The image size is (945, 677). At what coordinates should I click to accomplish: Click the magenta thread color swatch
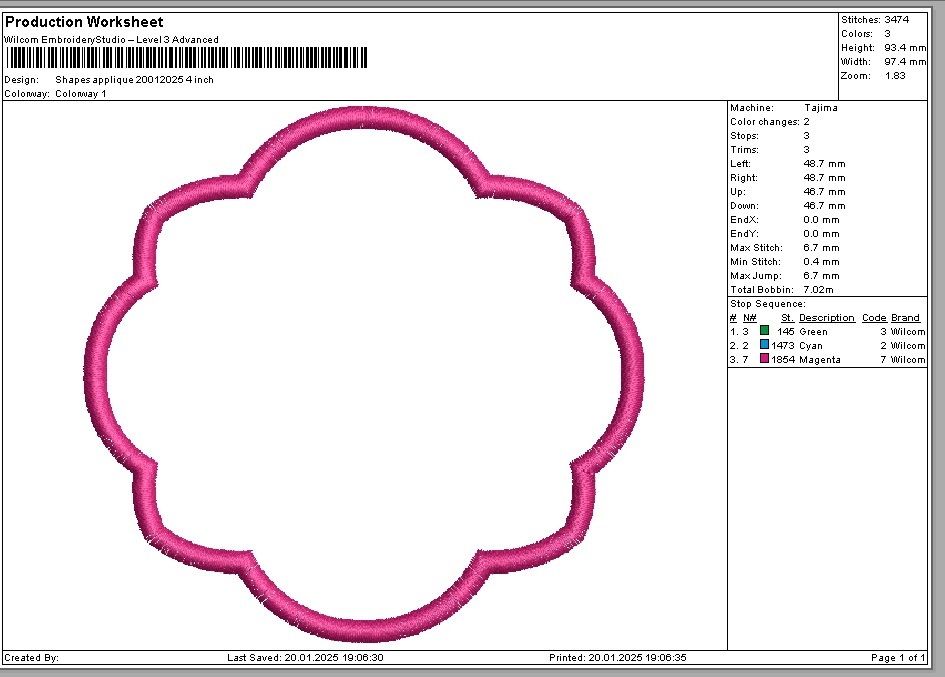765,359
